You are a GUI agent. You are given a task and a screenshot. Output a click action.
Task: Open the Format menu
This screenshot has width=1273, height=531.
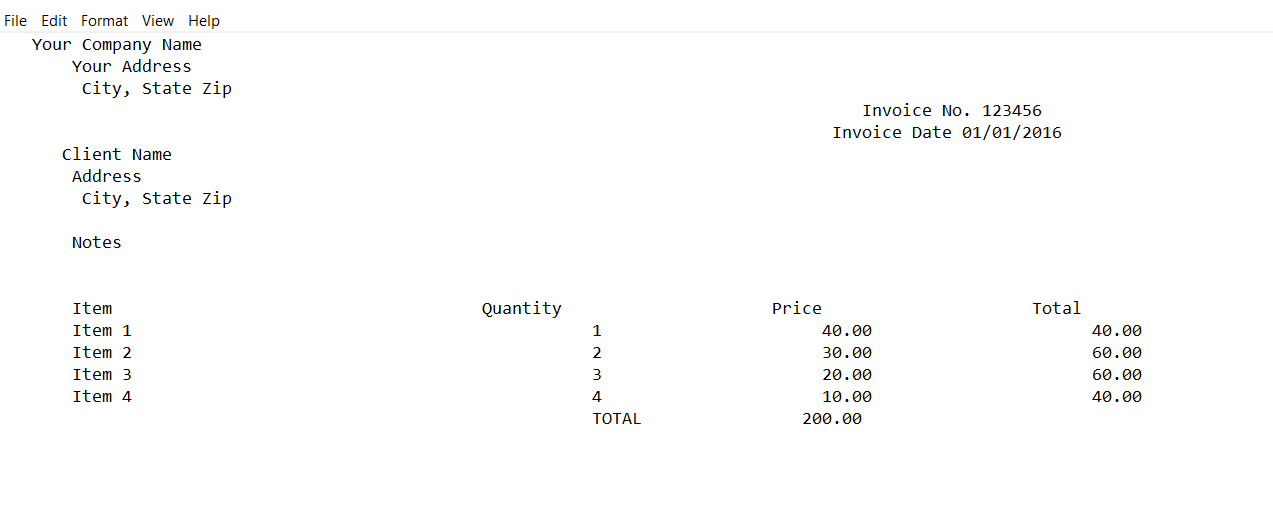(x=105, y=20)
